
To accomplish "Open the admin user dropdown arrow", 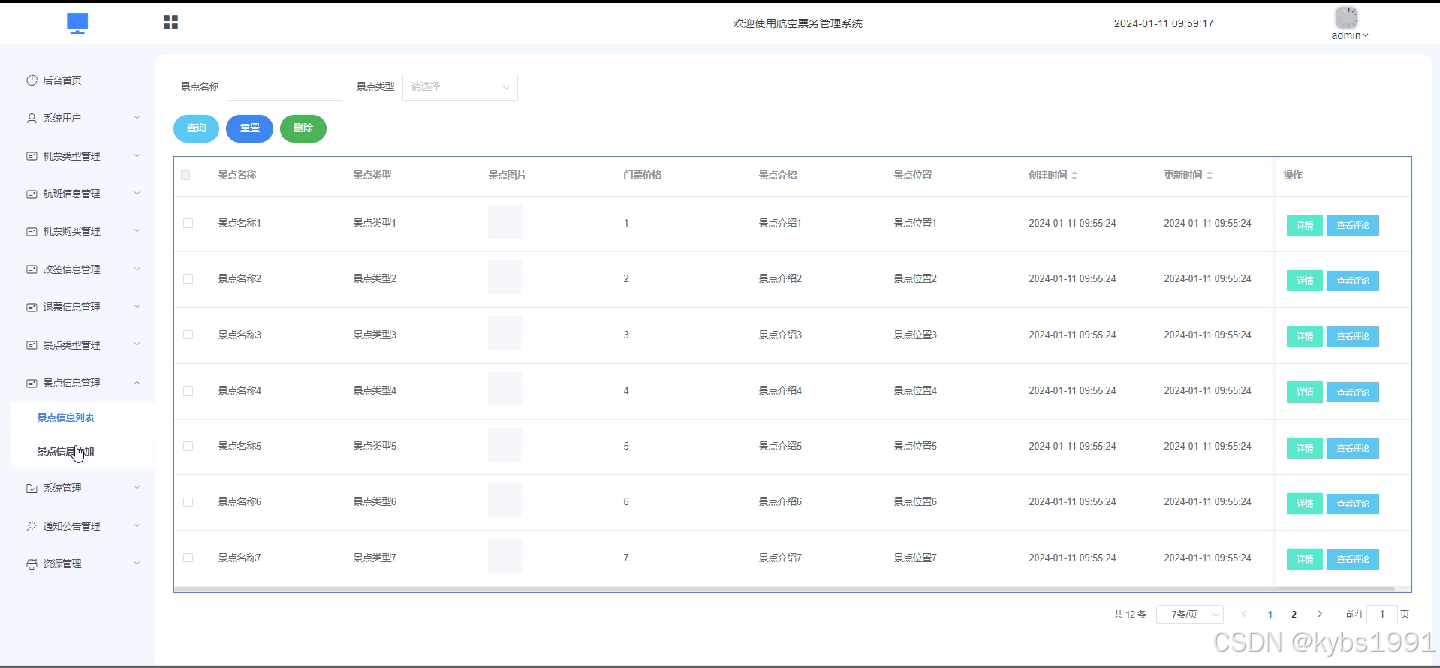I will (x=1365, y=36).
